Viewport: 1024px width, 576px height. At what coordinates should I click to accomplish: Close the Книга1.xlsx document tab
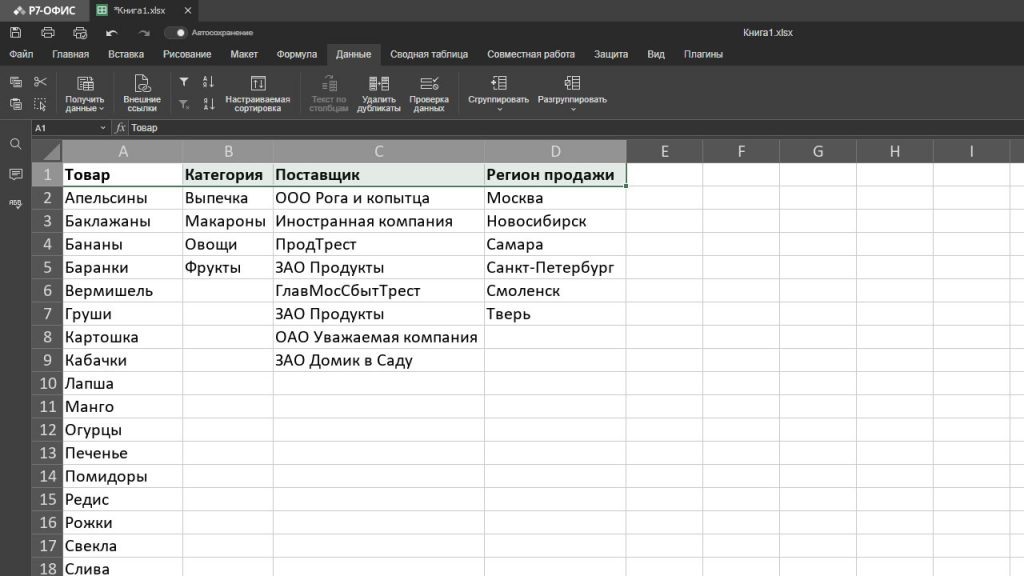(188, 10)
